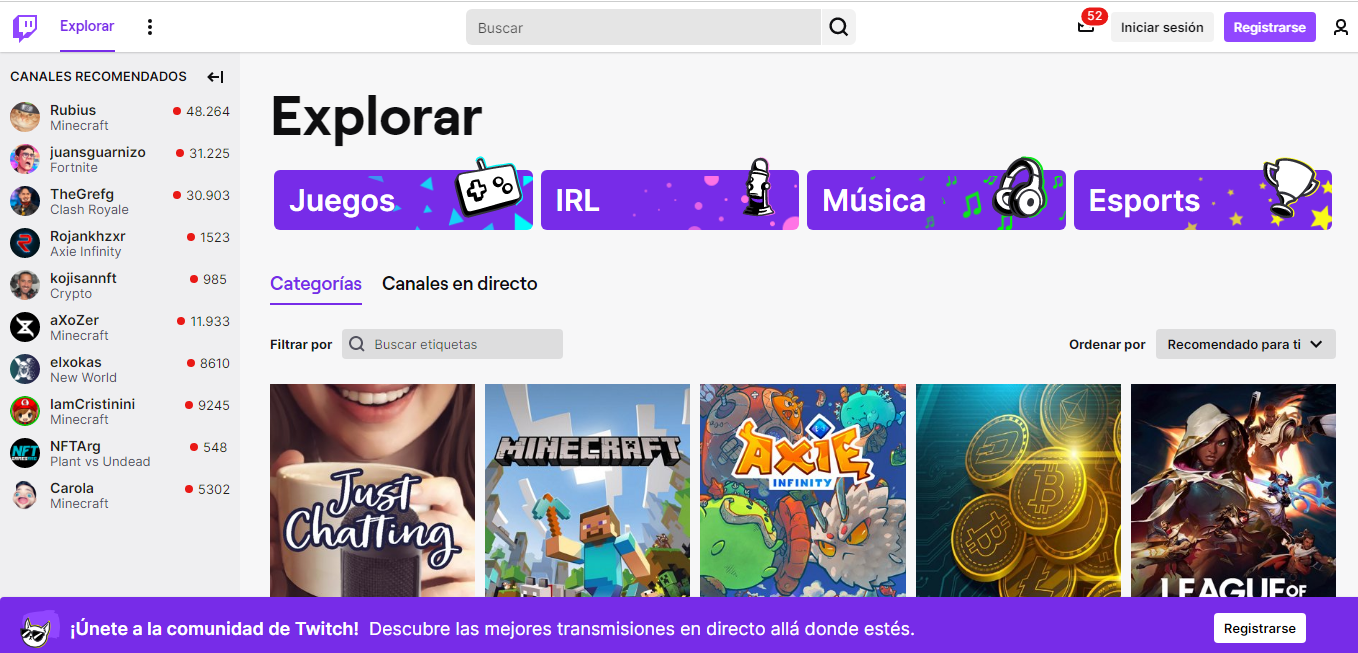Click Rubius channel avatar
1358x653 pixels.
(25, 117)
